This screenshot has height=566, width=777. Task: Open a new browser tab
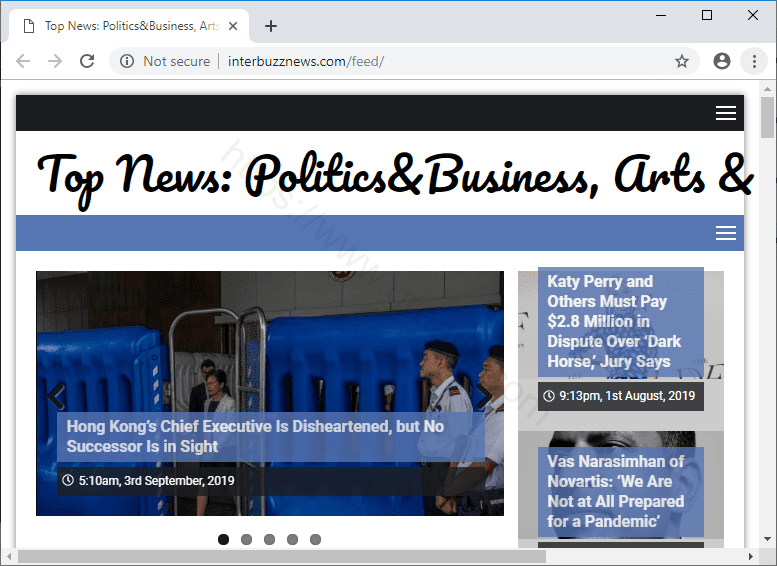tap(271, 26)
